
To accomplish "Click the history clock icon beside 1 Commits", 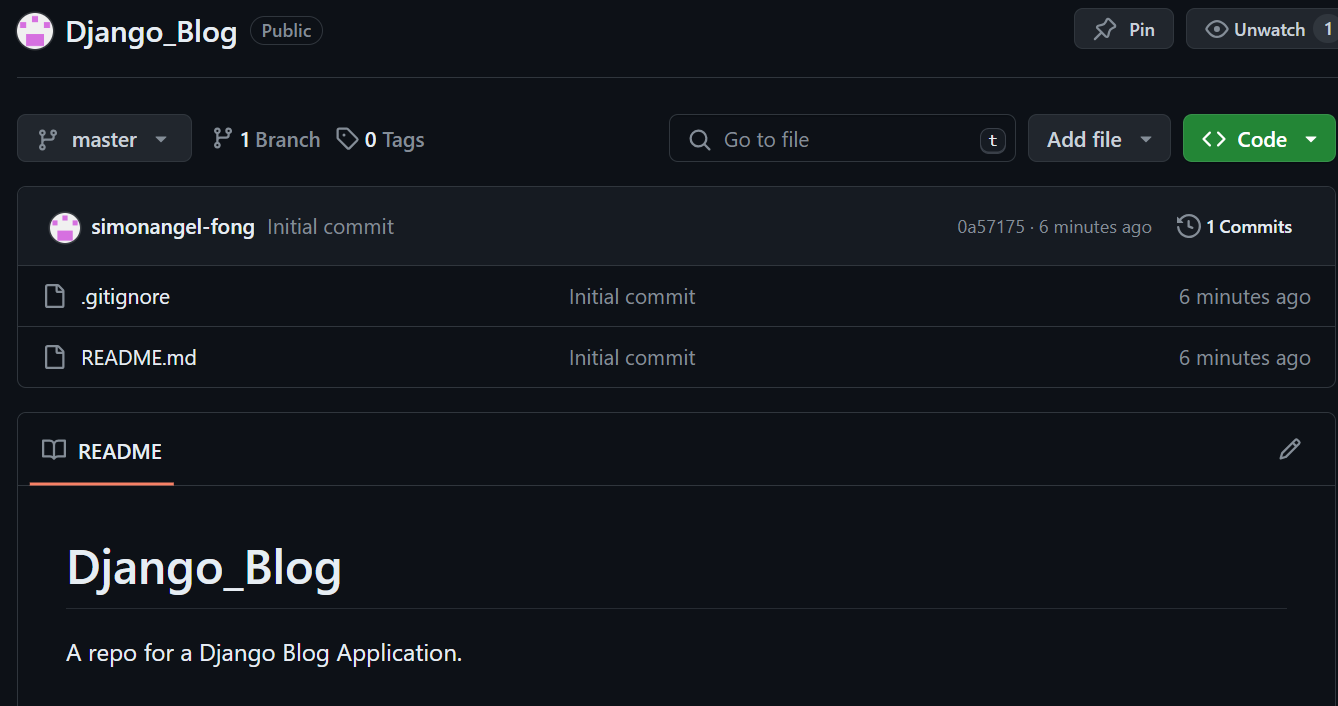I will coord(1188,226).
